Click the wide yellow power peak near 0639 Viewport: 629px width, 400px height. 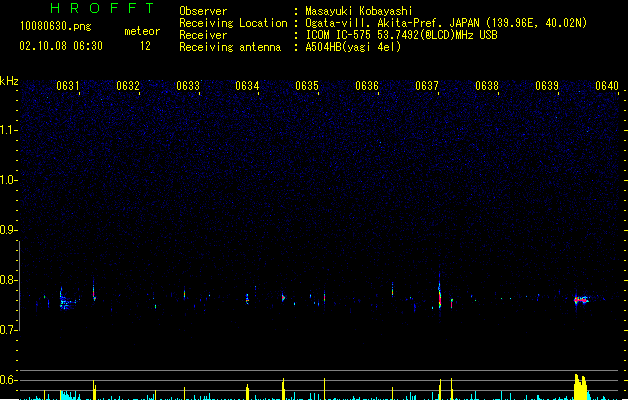581,387
